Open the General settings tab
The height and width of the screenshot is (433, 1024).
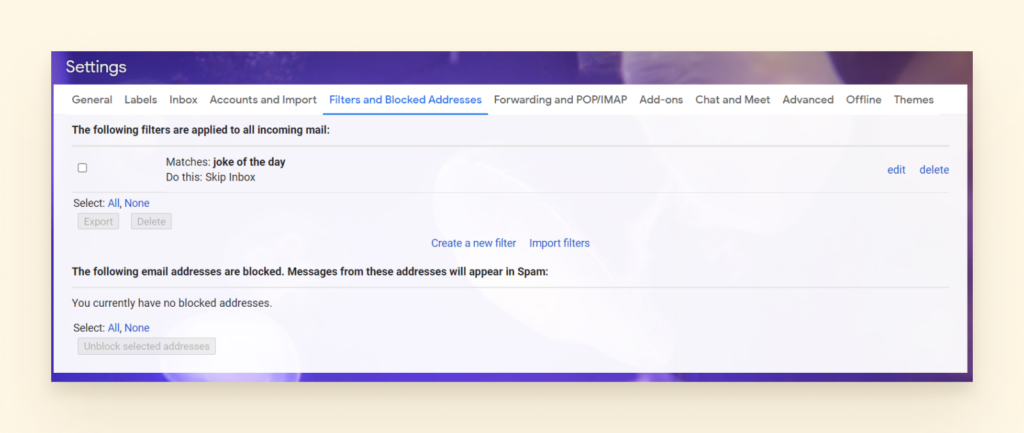click(x=91, y=100)
